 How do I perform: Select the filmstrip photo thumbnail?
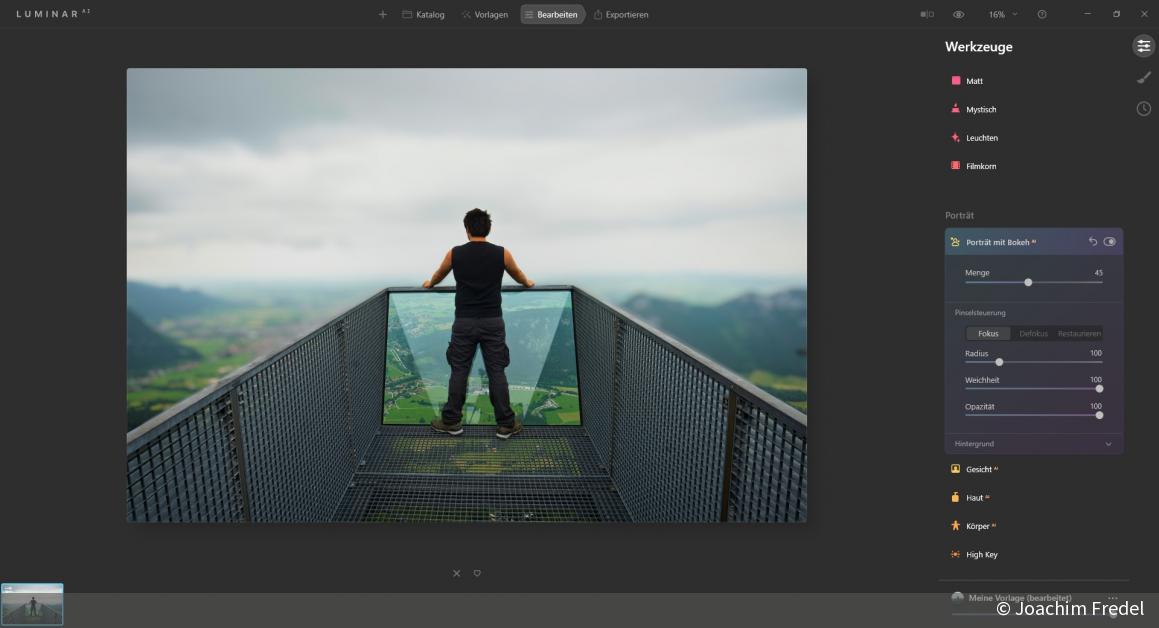(x=33, y=604)
